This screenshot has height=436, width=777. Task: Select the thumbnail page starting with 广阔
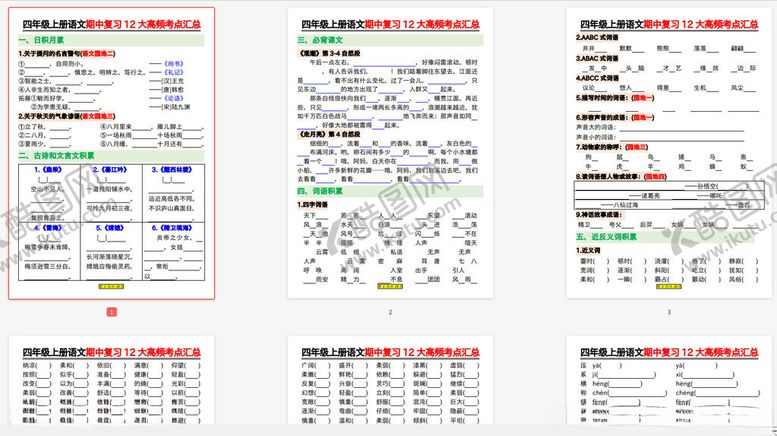(x=390, y=380)
